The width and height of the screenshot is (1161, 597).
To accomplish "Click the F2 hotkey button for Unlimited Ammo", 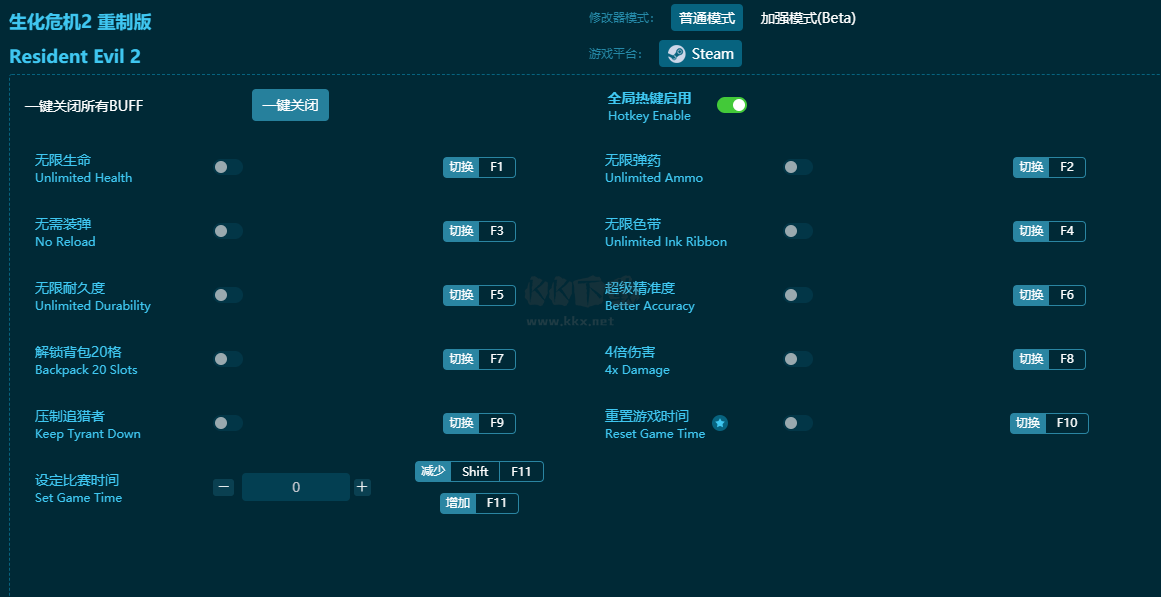I will (1049, 167).
